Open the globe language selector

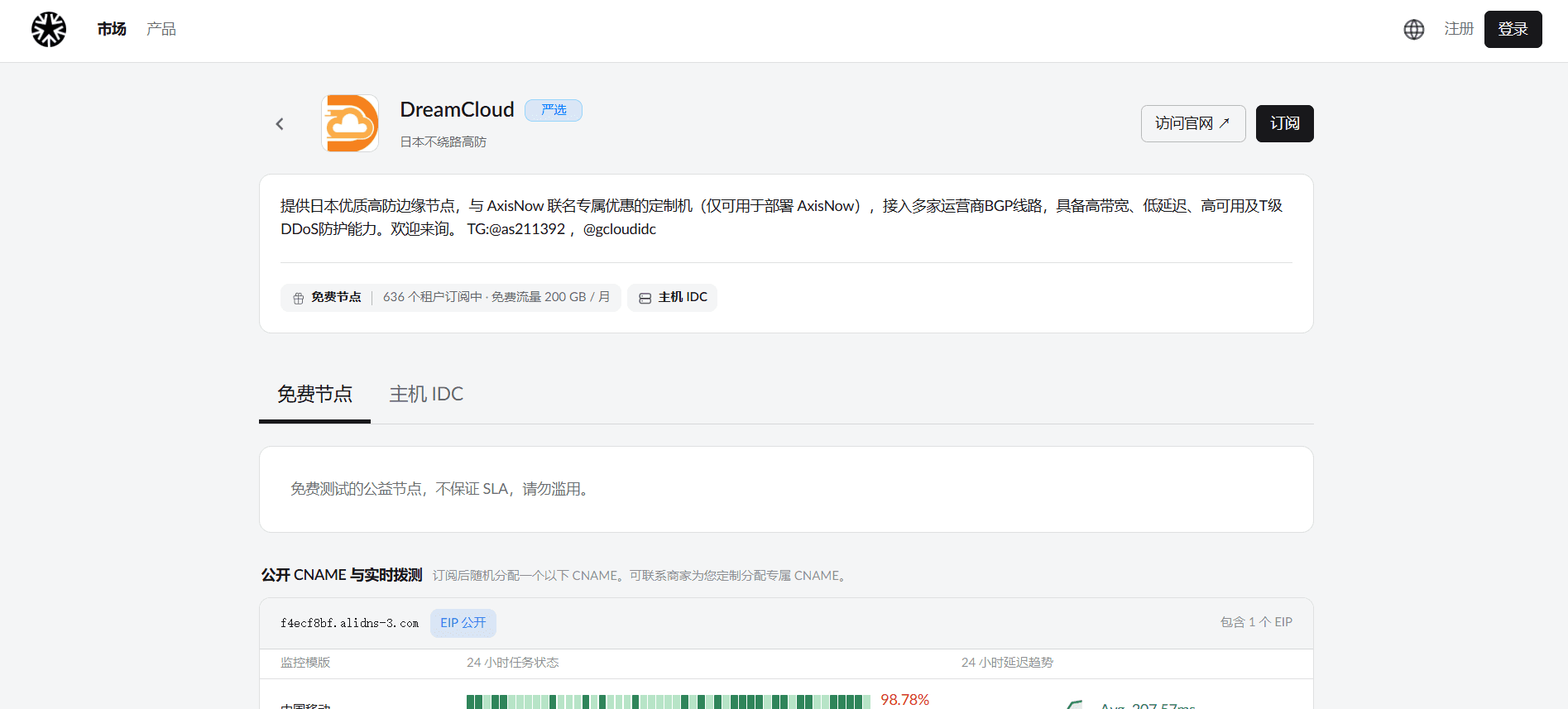point(1414,30)
